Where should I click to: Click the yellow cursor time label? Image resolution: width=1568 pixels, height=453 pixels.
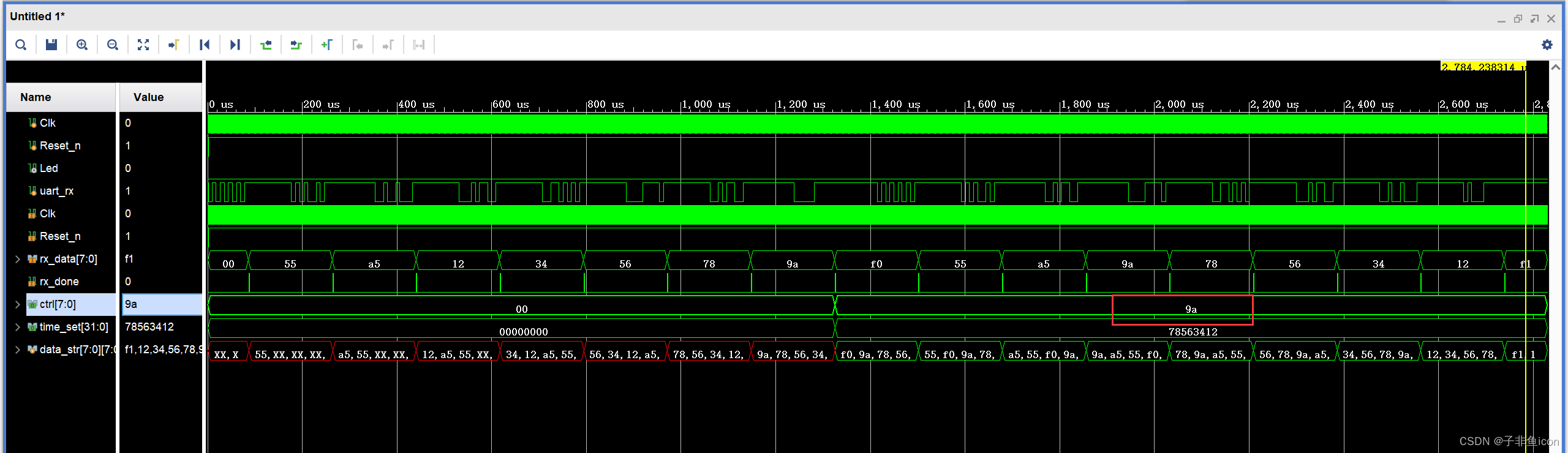click(1482, 67)
